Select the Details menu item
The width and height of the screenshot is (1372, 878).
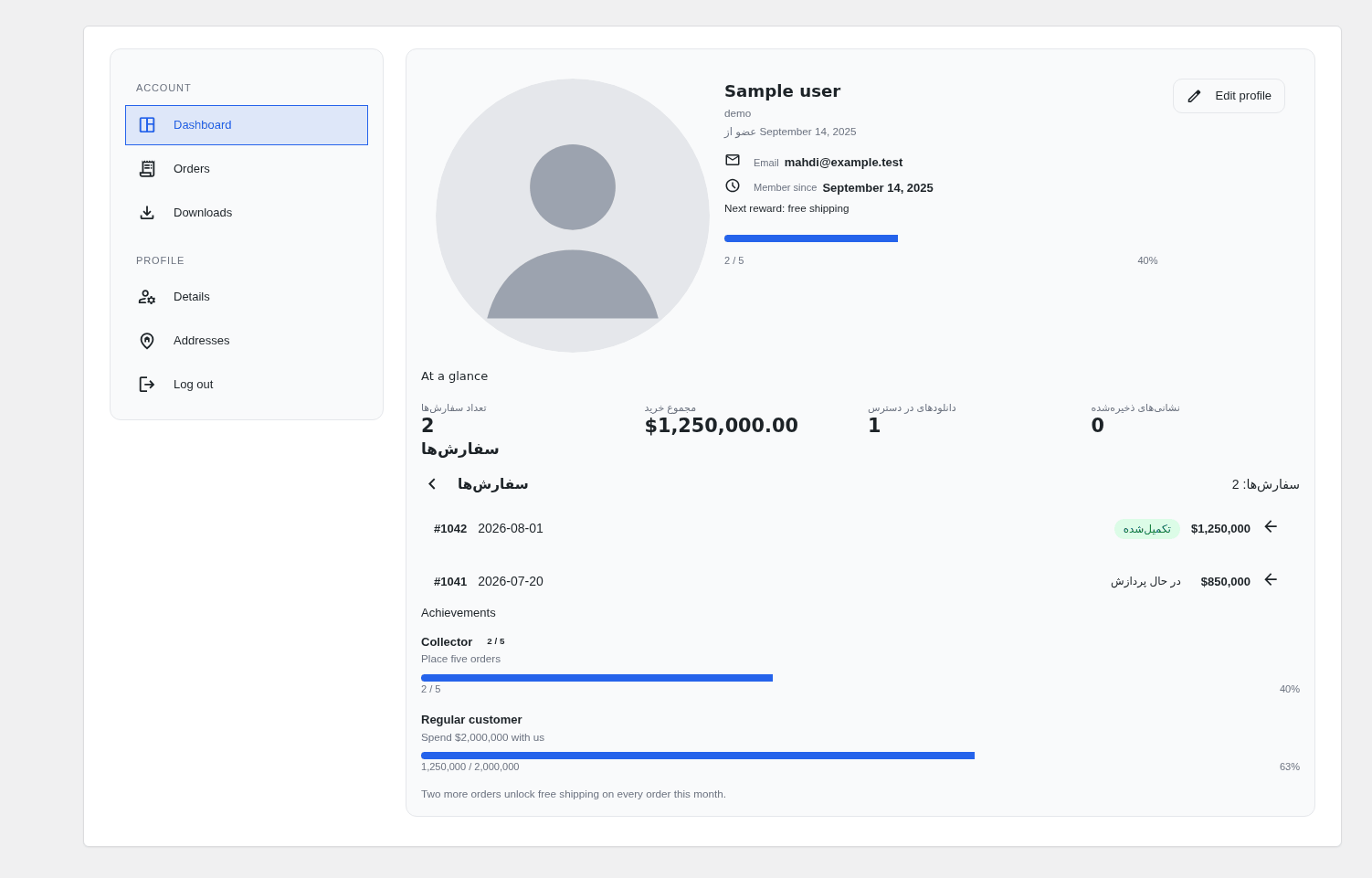point(247,297)
